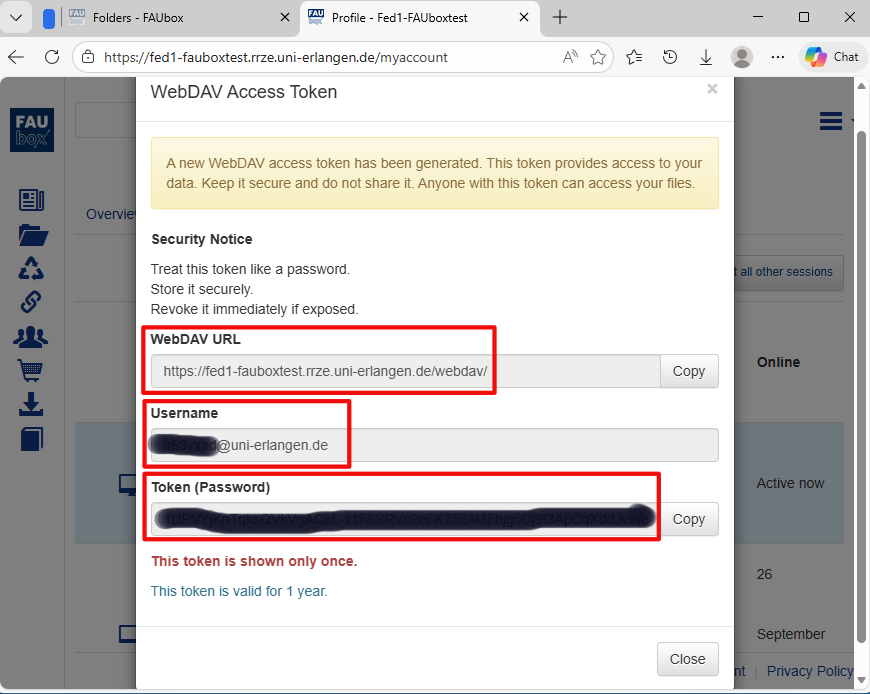
Task: Copy the Token password
Action: [689, 519]
